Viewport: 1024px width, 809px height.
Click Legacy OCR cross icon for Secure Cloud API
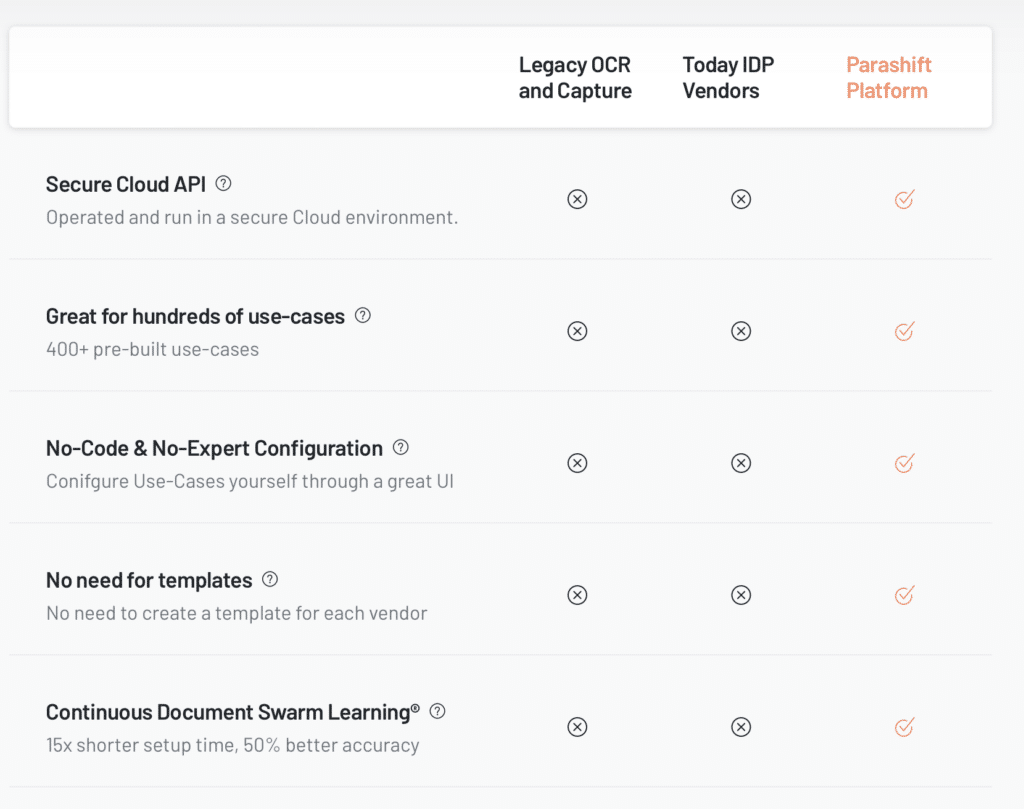(x=577, y=199)
